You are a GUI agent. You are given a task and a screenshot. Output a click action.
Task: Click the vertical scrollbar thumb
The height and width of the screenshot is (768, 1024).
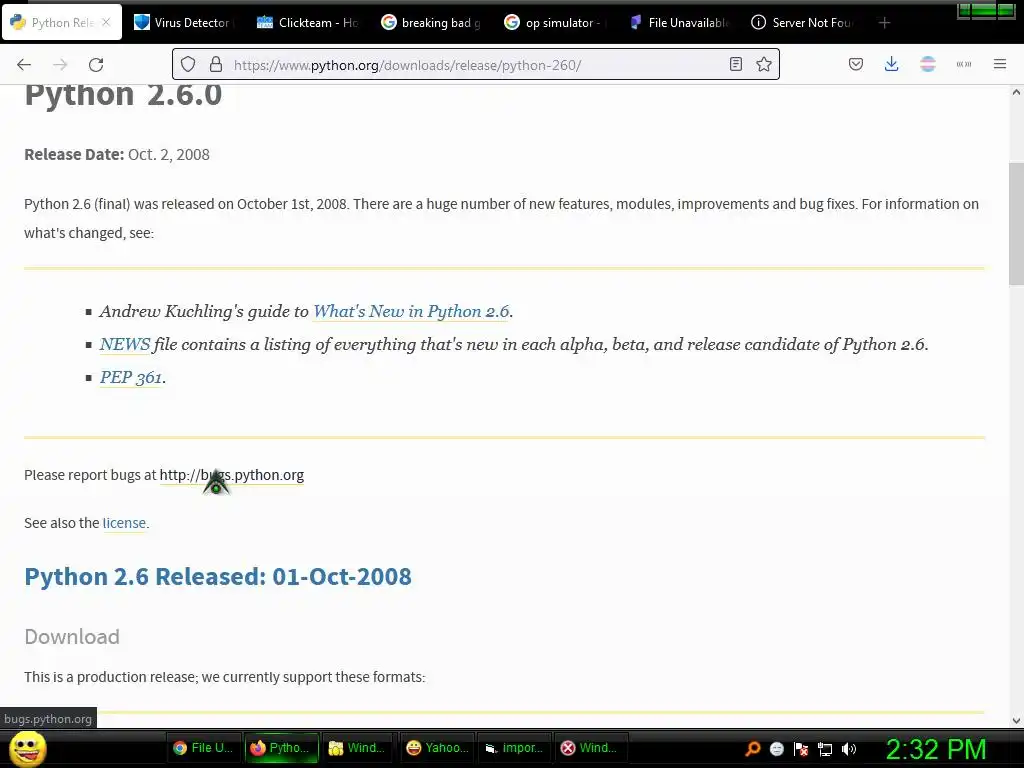(x=1016, y=223)
